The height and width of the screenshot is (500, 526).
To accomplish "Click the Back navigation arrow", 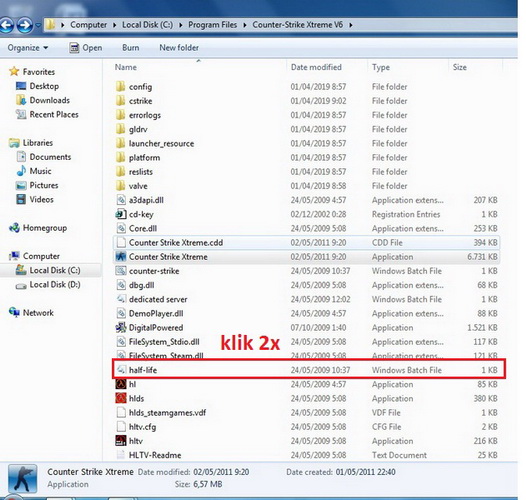I will pyautogui.click(x=6, y=25).
